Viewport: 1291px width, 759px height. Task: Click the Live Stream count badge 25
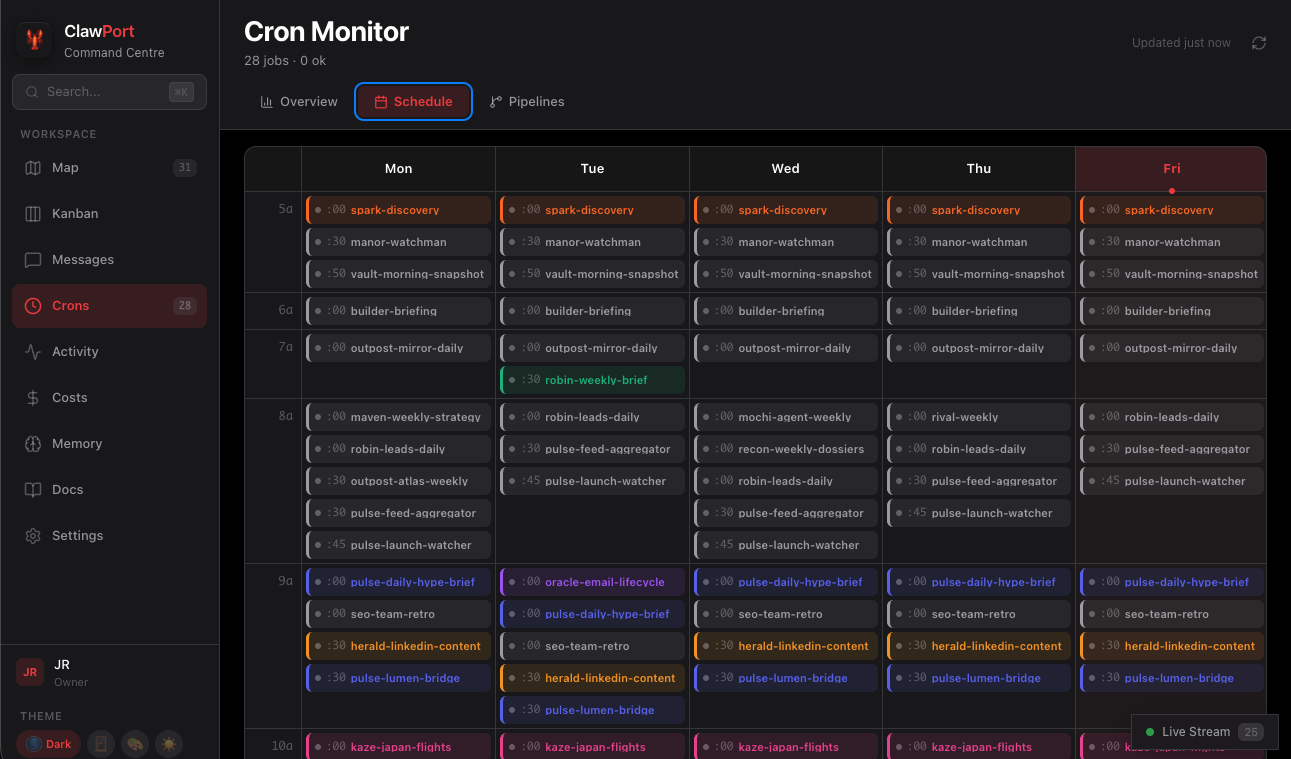(x=1250, y=732)
